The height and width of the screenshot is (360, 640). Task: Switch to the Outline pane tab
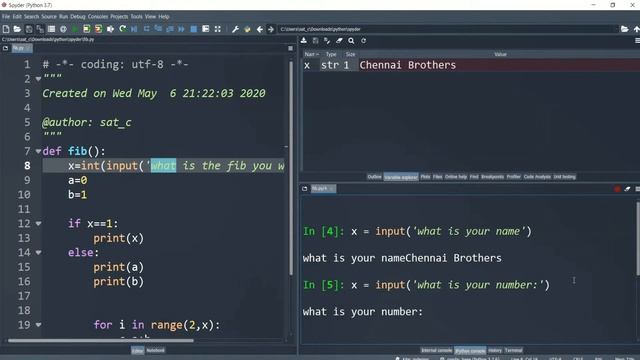pyautogui.click(x=374, y=177)
